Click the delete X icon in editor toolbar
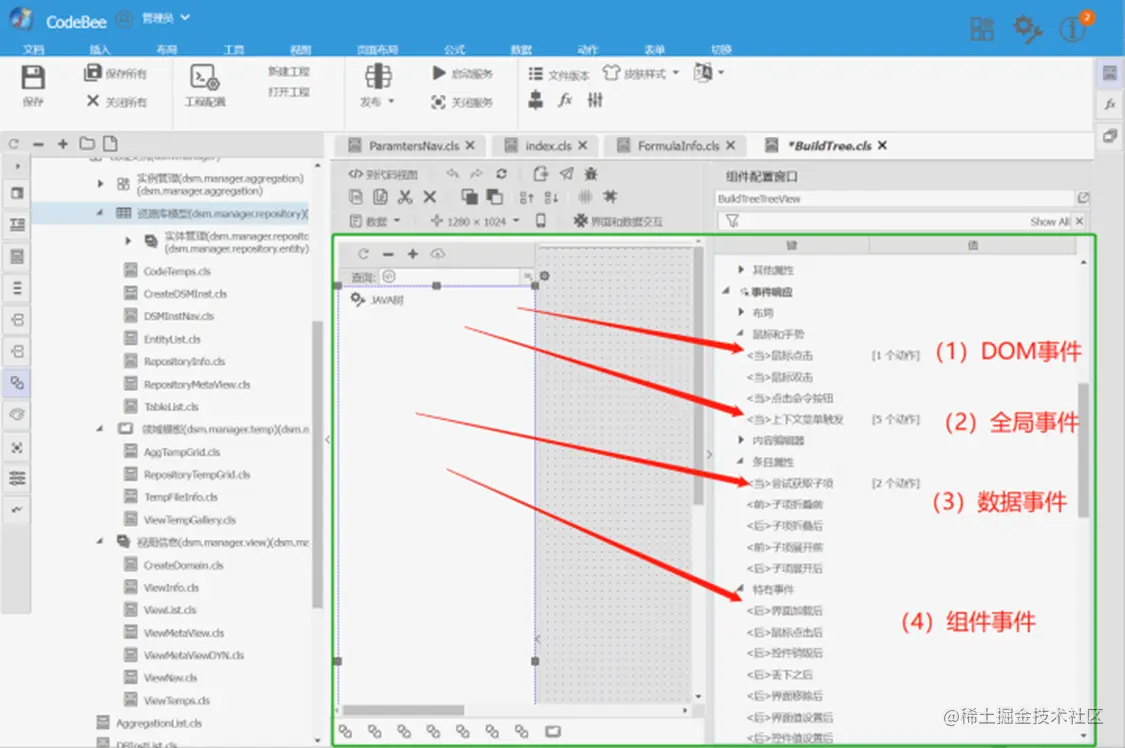1125x748 pixels. (x=430, y=197)
